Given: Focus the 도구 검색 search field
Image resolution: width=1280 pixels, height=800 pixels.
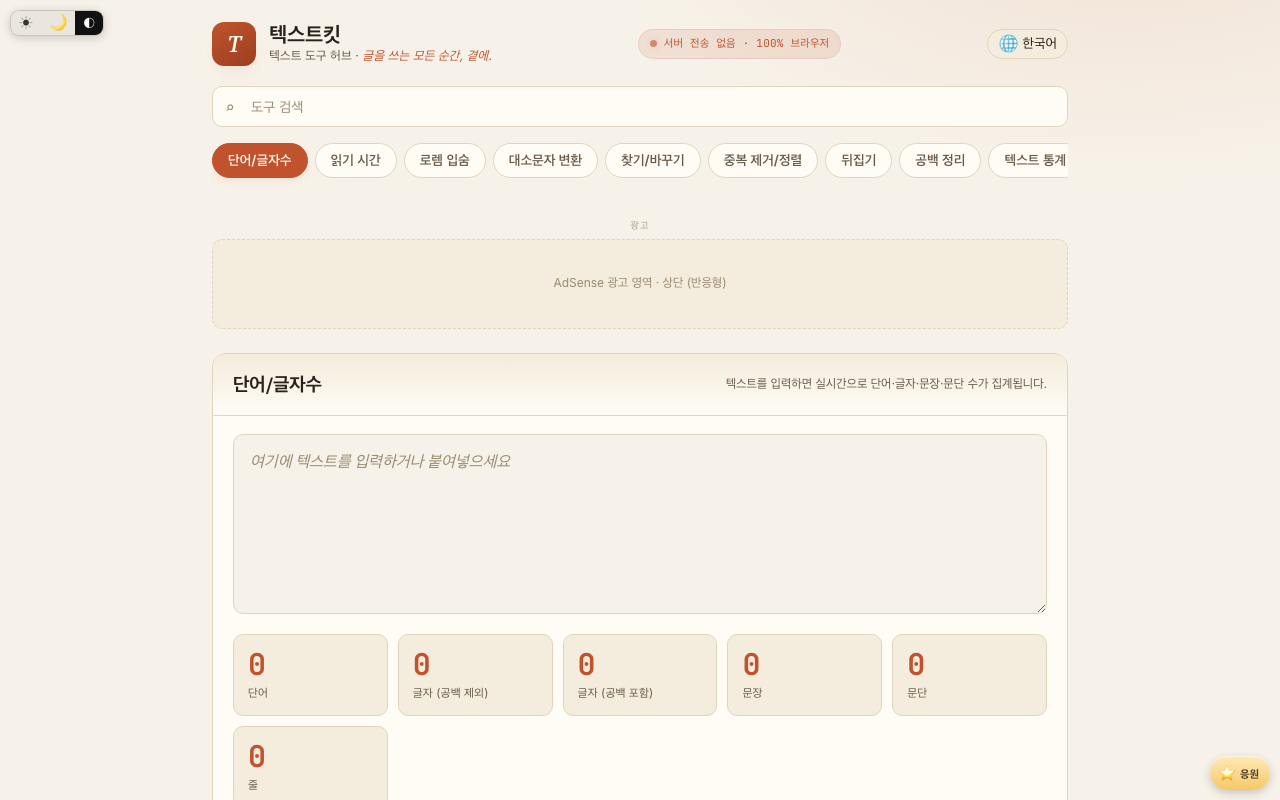Looking at the screenshot, I should pos(640,107).
